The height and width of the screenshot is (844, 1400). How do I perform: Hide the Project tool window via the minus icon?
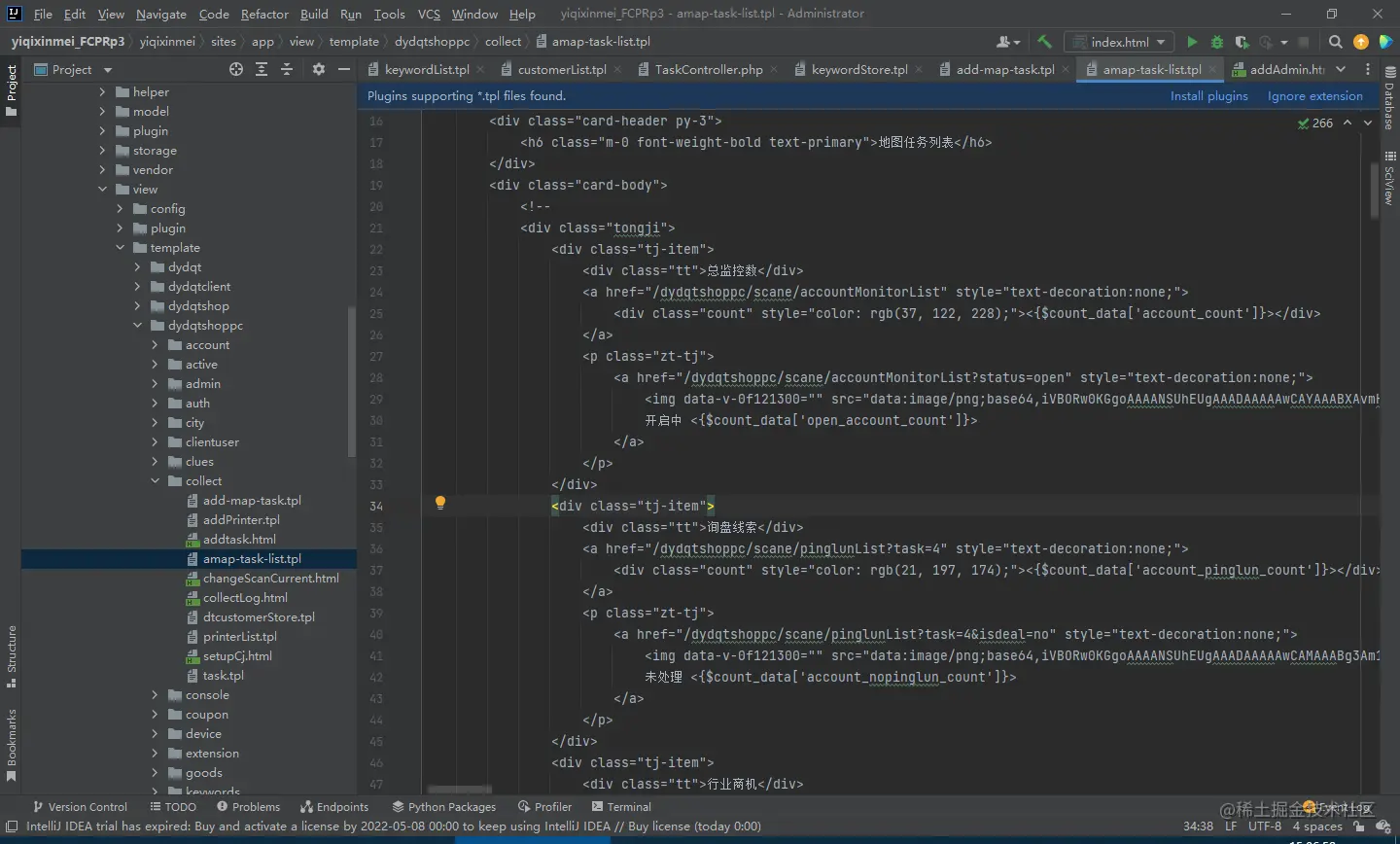[343, 69]
